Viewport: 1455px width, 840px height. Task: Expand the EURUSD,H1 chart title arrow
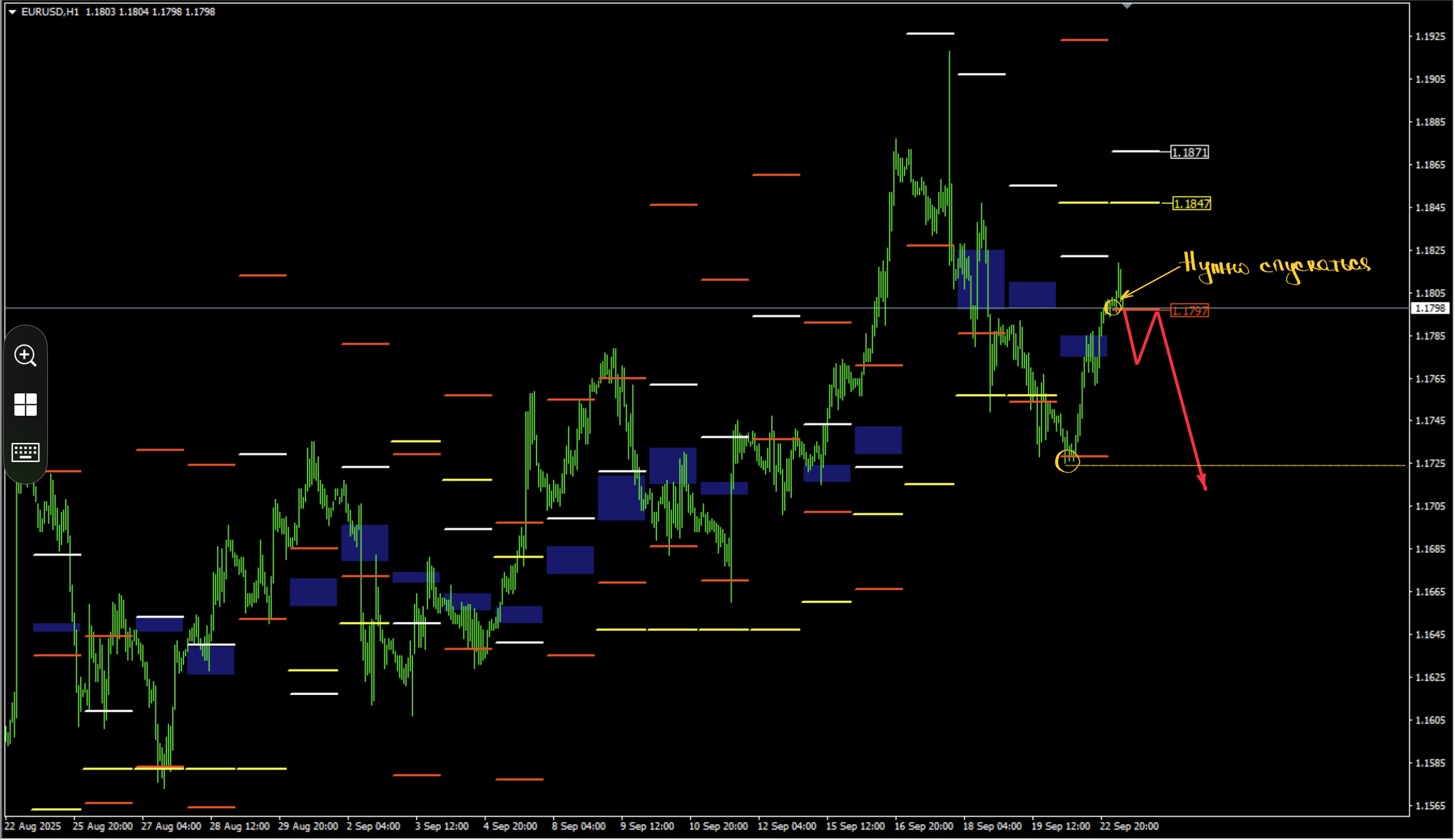(12, 12)
